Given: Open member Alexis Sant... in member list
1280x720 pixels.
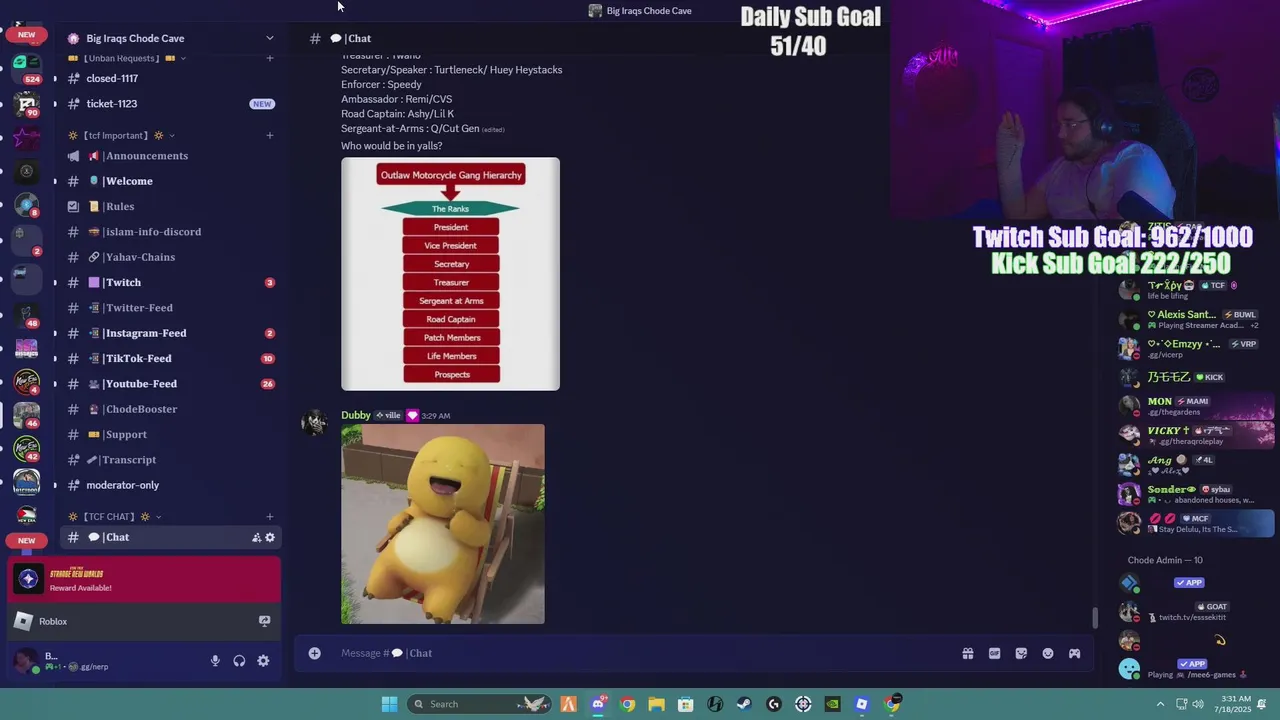Looking at the screenshot, I should [x=1195, y=319].
